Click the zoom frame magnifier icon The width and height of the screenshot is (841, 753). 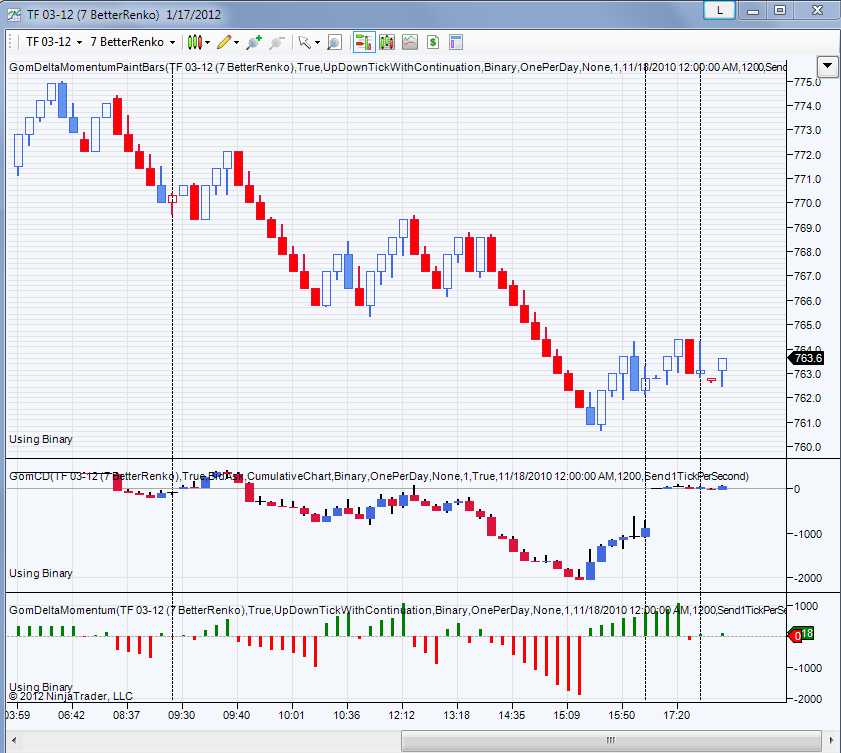(x=334, y=42)
